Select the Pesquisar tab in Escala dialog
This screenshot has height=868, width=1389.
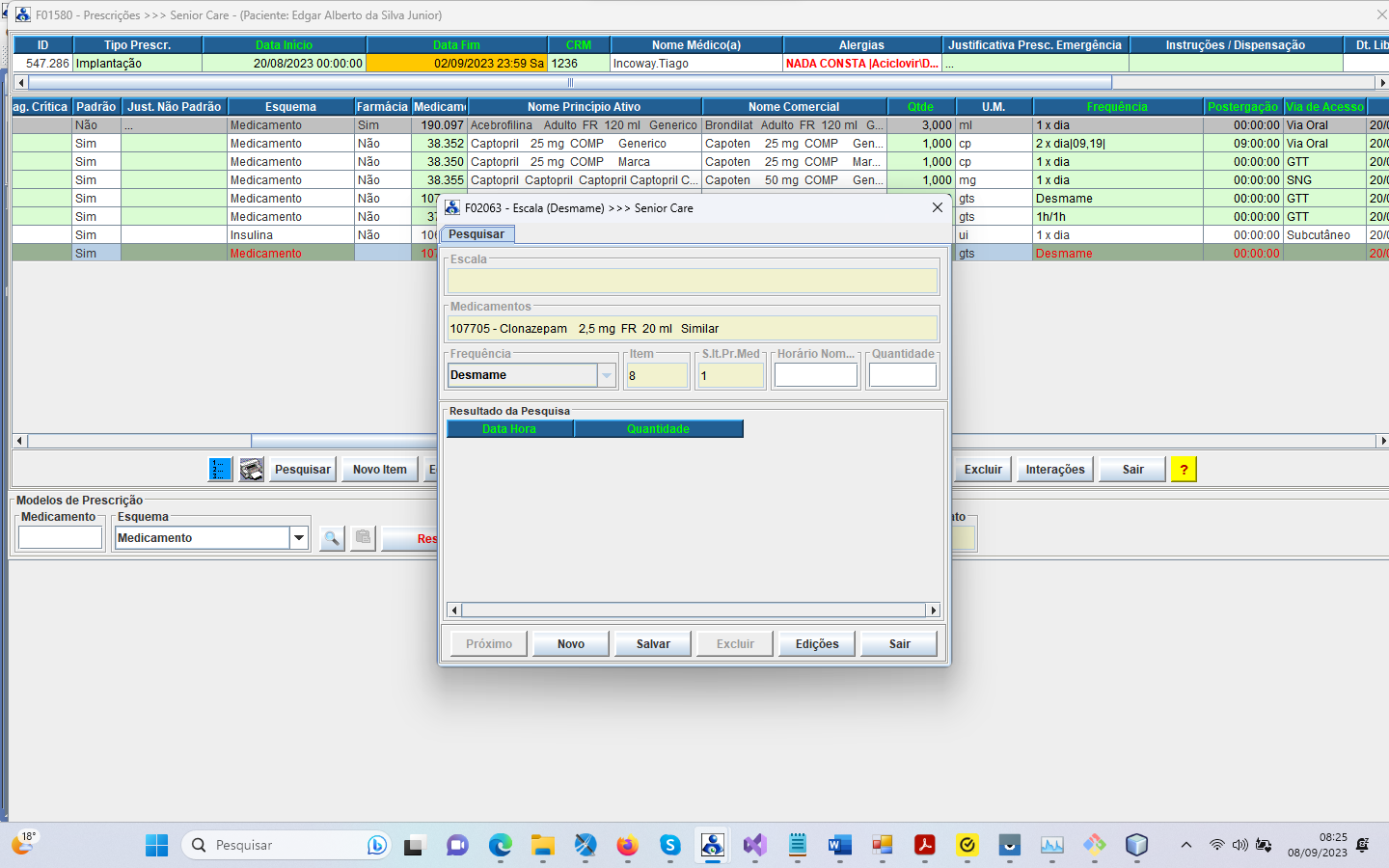click(x=477, y=234)
